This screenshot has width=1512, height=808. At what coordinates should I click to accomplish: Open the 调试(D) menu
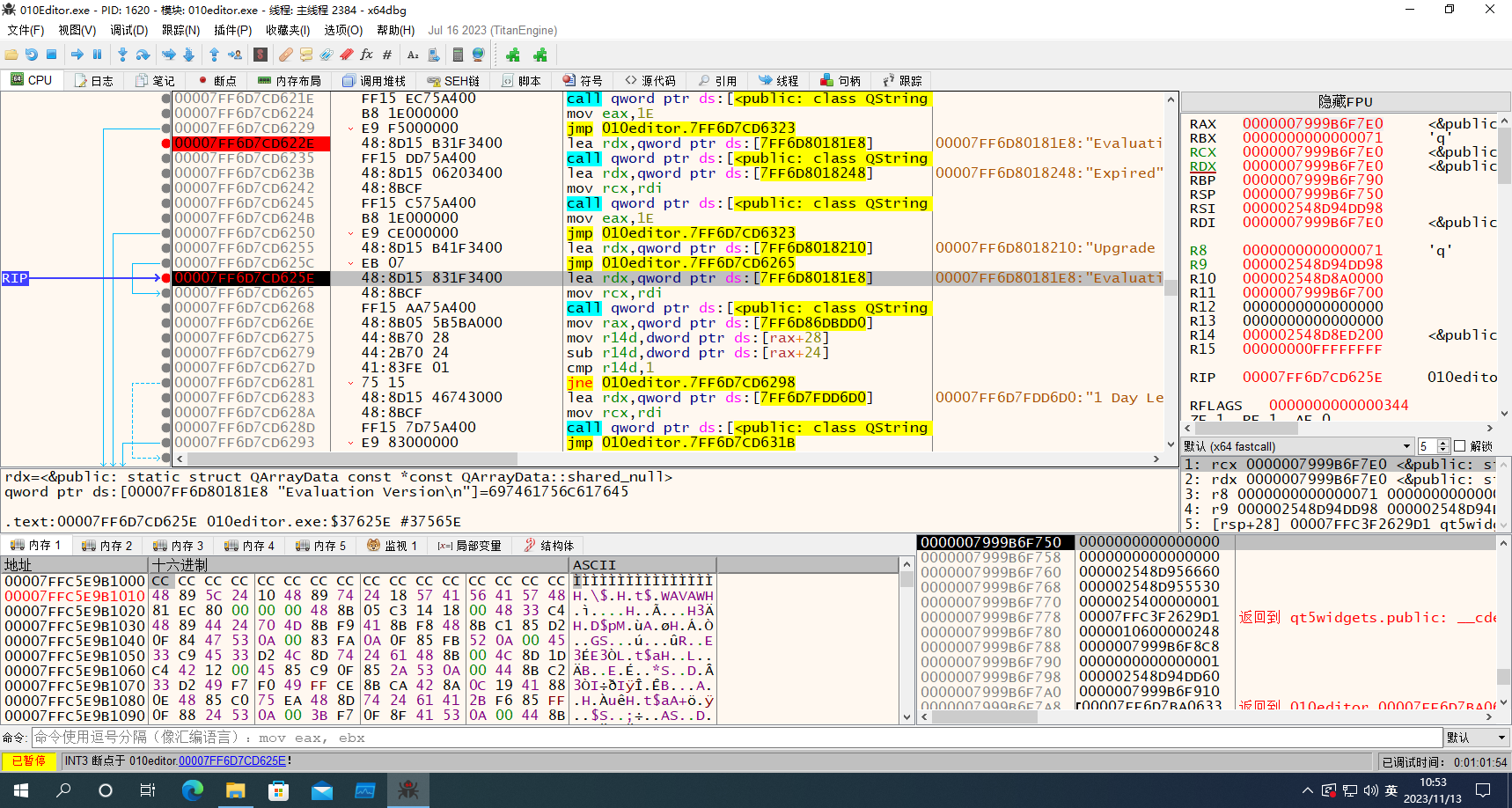pos(128,30)
